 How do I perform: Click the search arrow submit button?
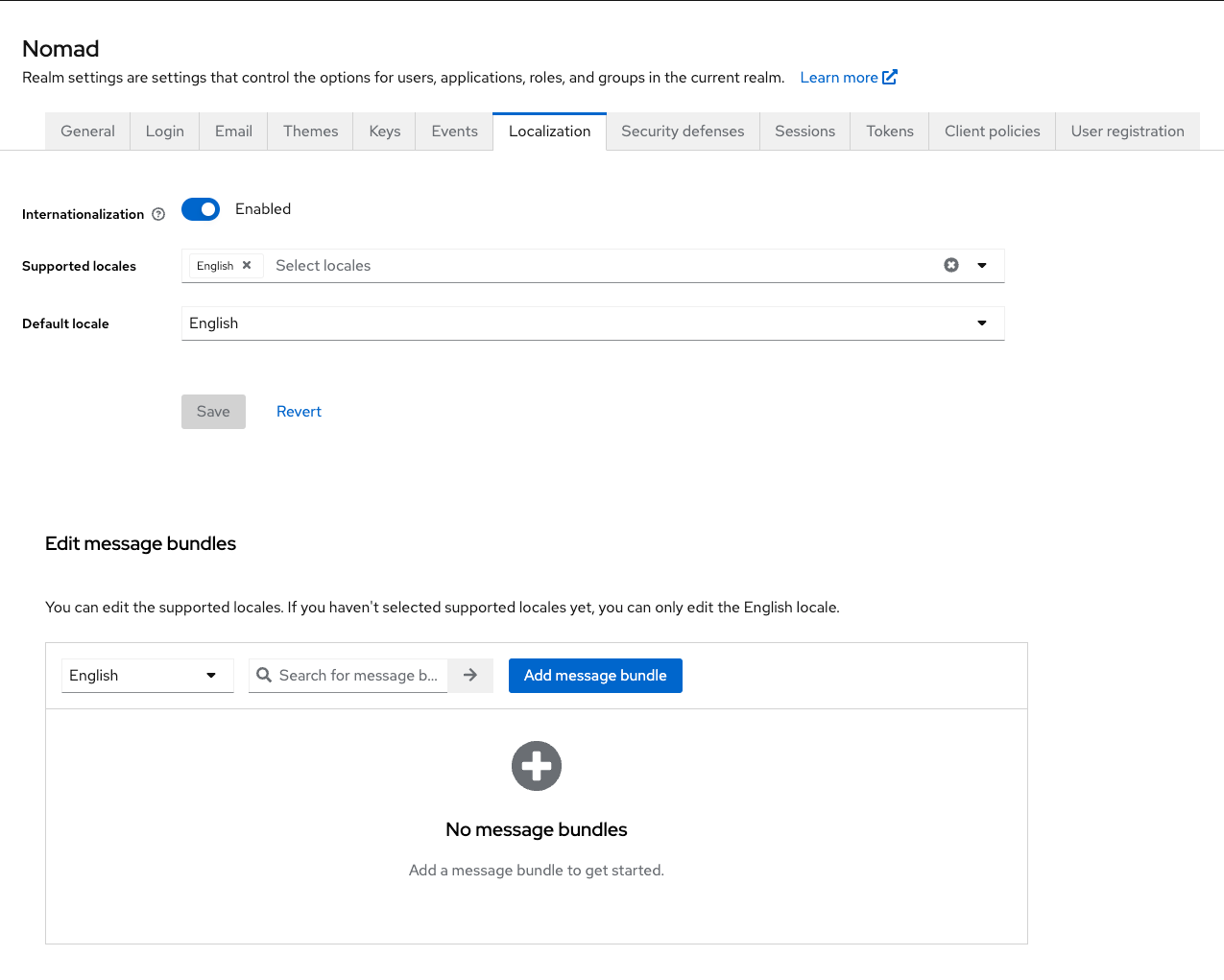click(470, 676)
